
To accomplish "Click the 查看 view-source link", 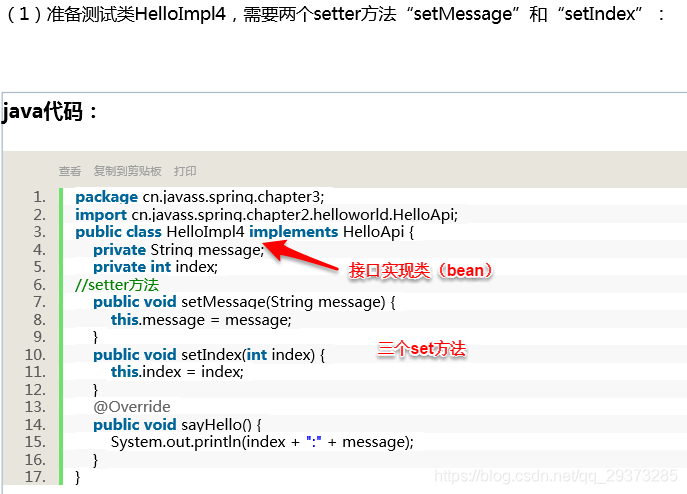I will tap(70, 171).
